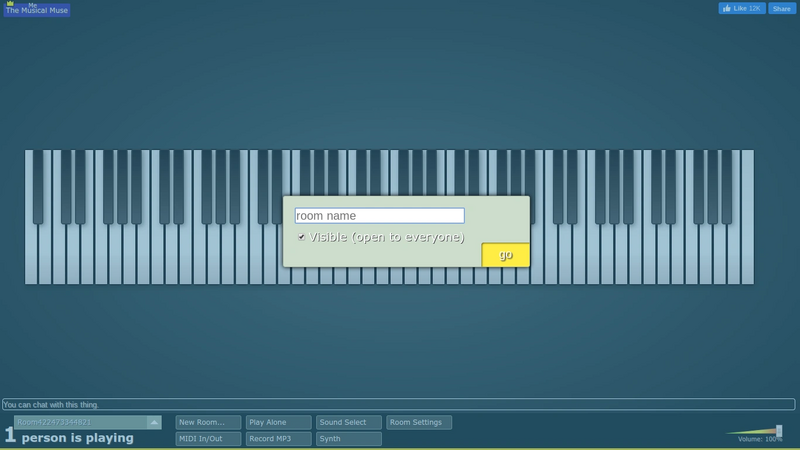Open Room Settings
The height and width of the screenshot is (450, 800).
point(419,422)
